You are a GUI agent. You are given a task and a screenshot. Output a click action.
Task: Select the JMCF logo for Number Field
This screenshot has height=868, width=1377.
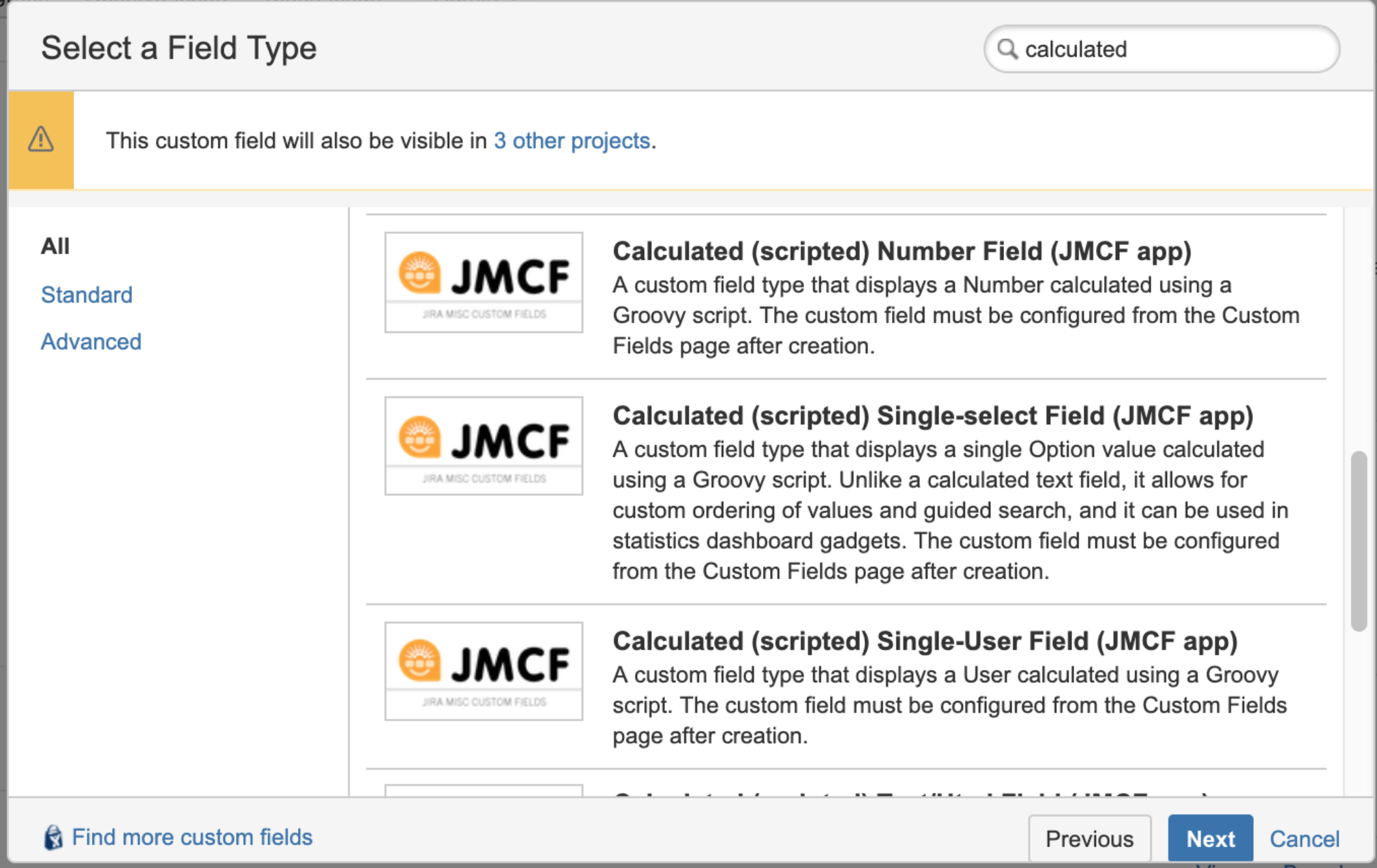click(484, 282)
